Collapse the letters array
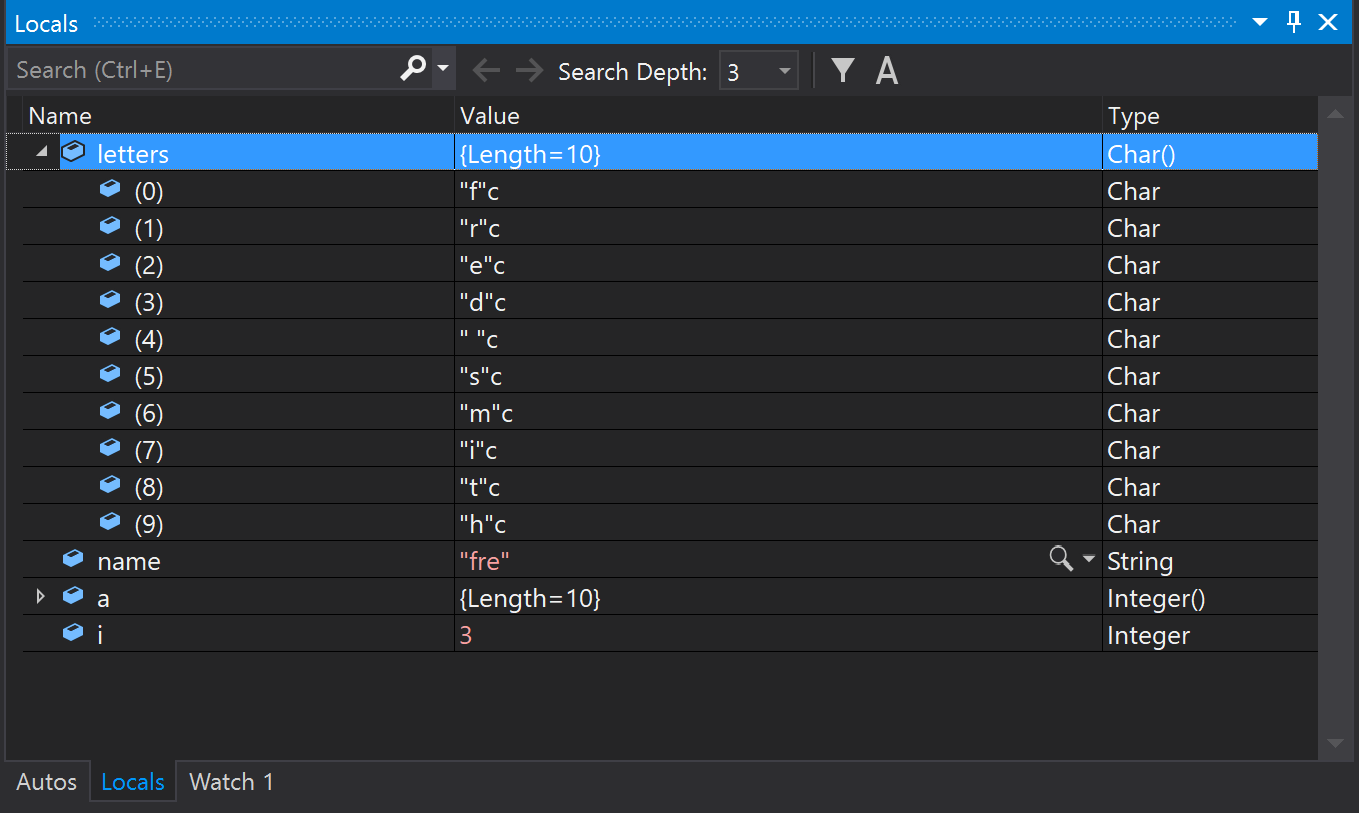 41,151
